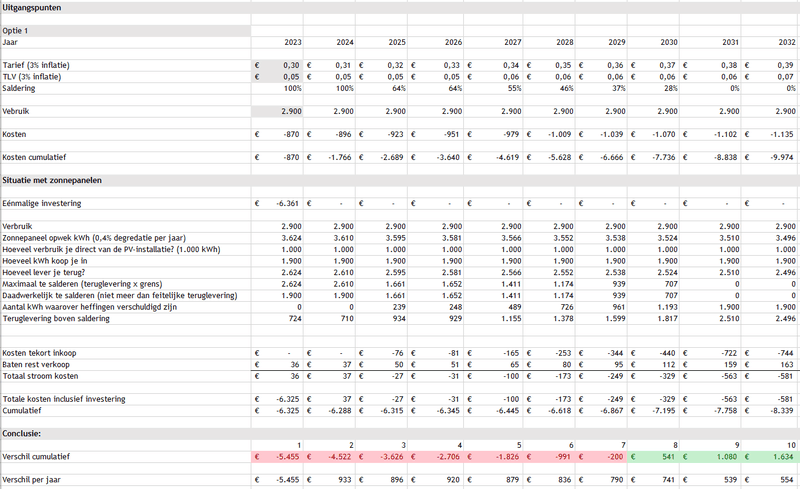The height and width of the screenshot is (489, 800).
Task: Select the heffingen value 1.193 cell
Action: 653,307
